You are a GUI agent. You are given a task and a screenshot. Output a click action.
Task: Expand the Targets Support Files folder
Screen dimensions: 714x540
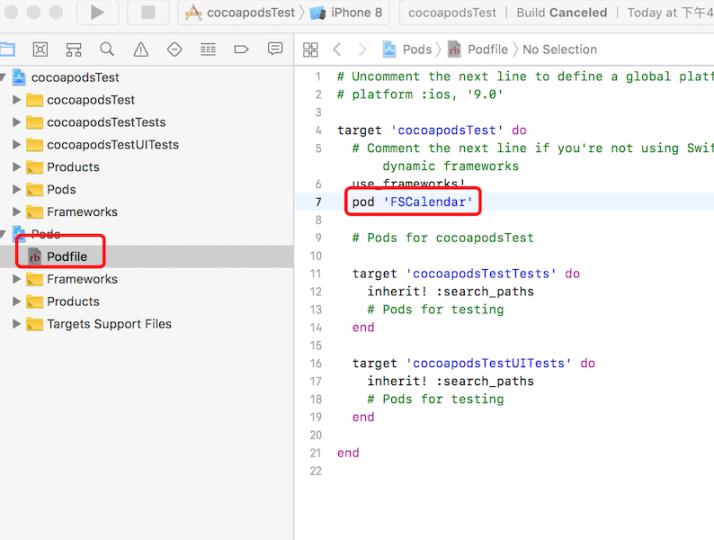16,324
